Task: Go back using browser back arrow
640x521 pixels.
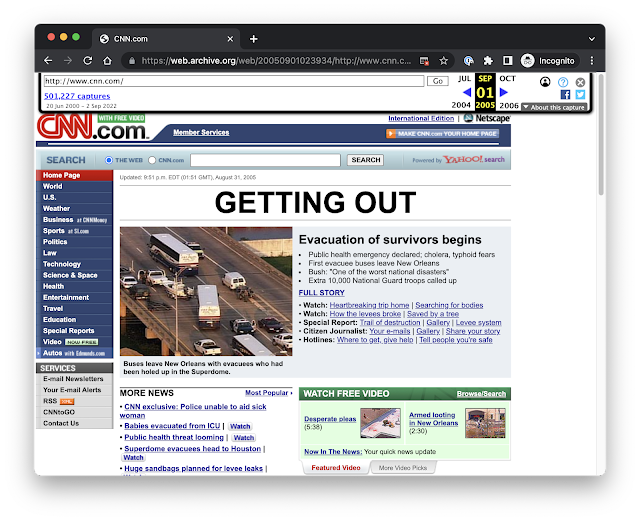Action: (x=48, y=61)
